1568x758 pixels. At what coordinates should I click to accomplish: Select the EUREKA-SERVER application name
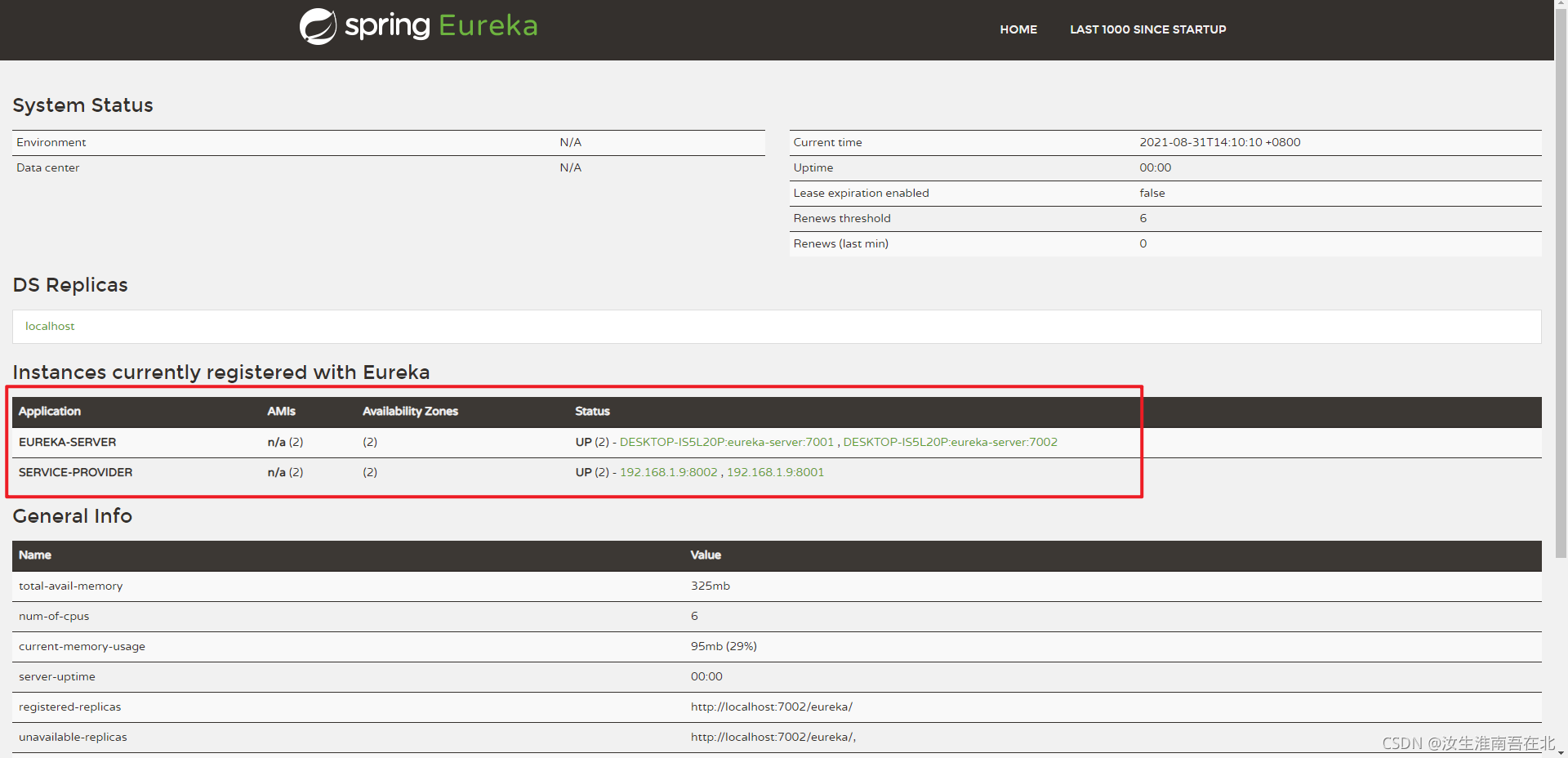click(x=68, y=442)
